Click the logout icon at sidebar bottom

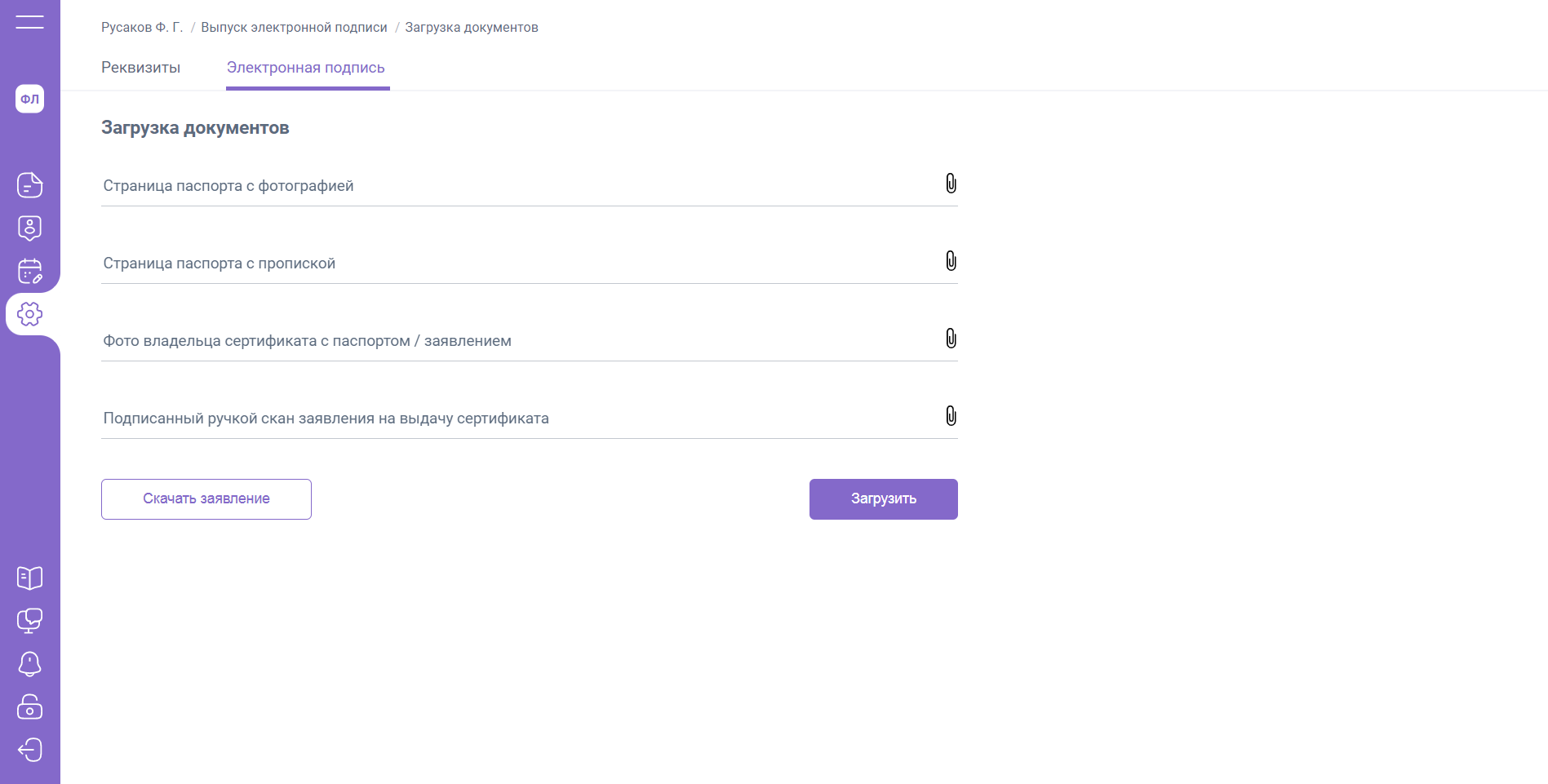tap(29, 750)
